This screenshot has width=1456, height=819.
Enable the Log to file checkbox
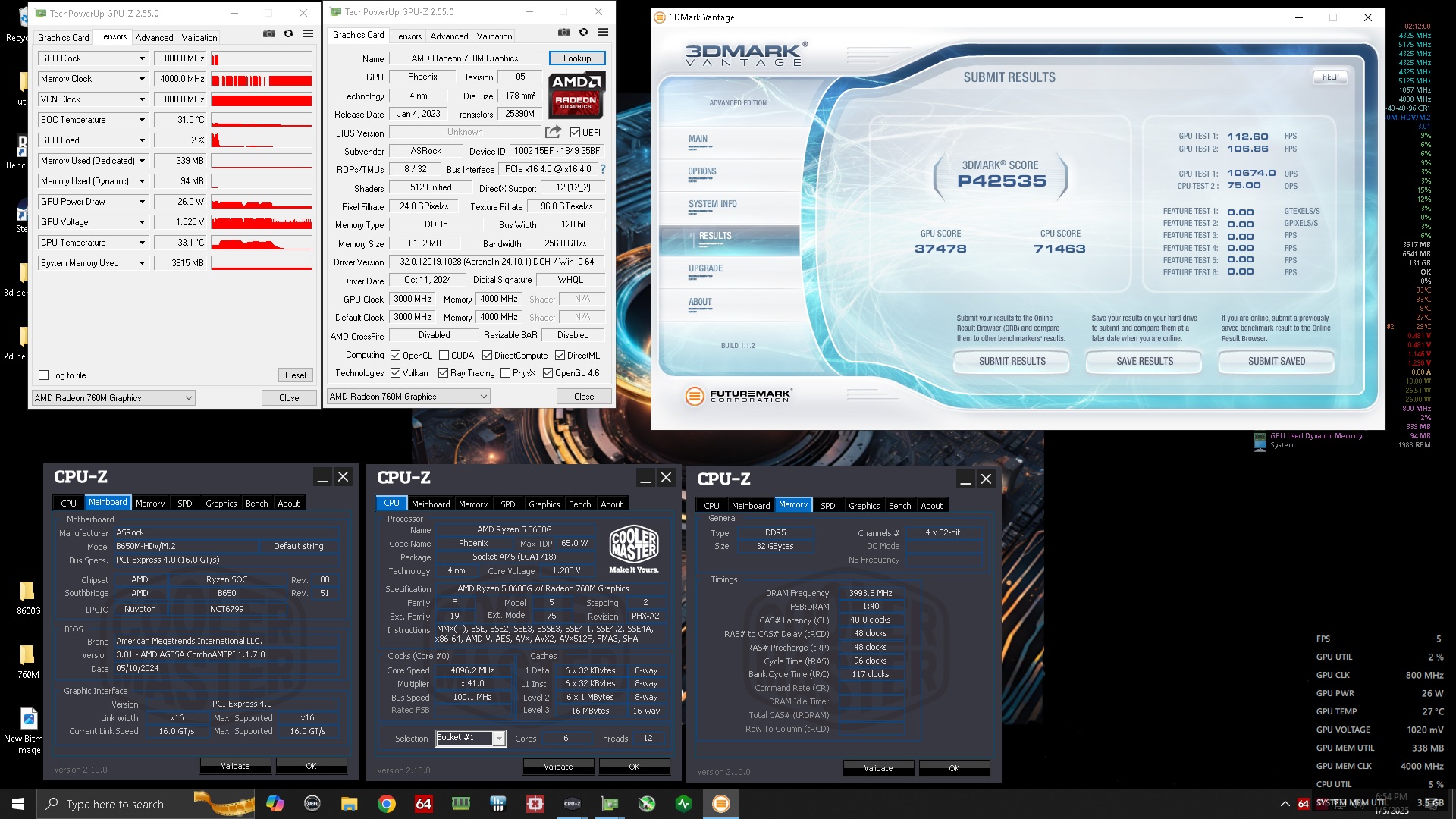pyautogui.click(x=43, y=375)
